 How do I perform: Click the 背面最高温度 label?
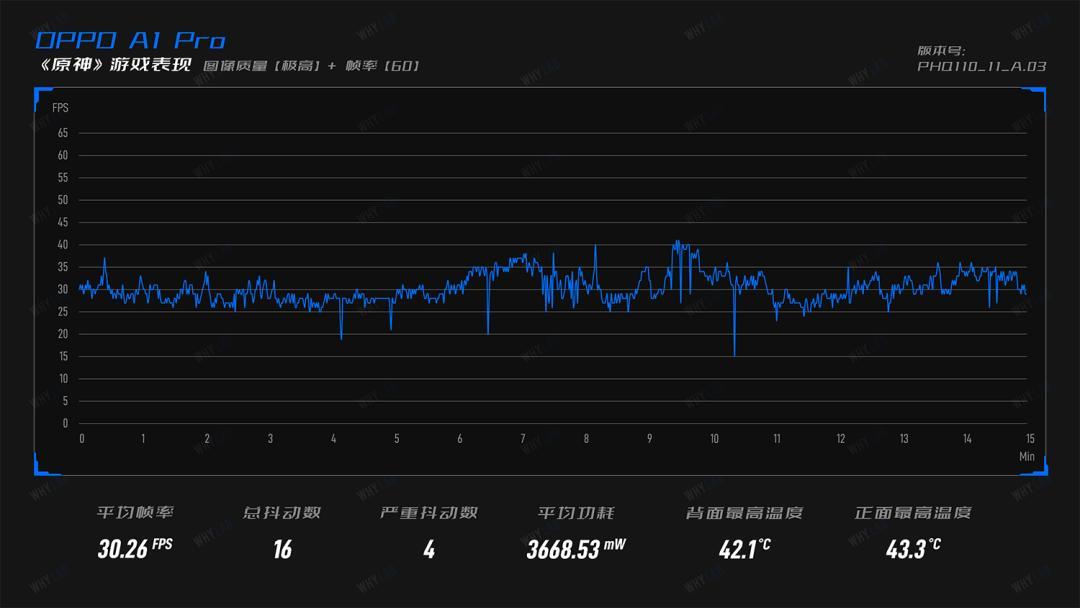744,512
